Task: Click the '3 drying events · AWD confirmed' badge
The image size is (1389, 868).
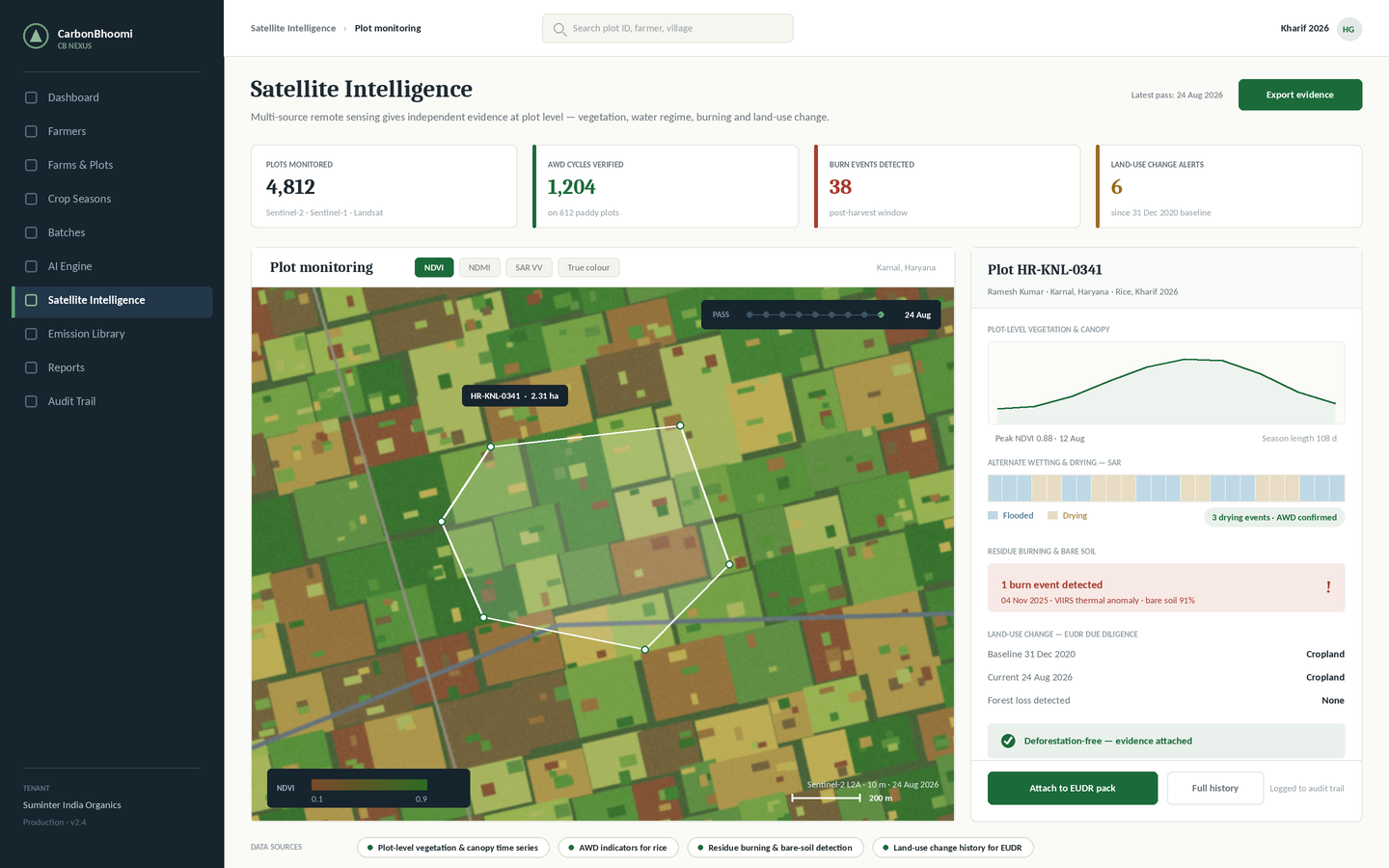Action: pos(1274,517)
